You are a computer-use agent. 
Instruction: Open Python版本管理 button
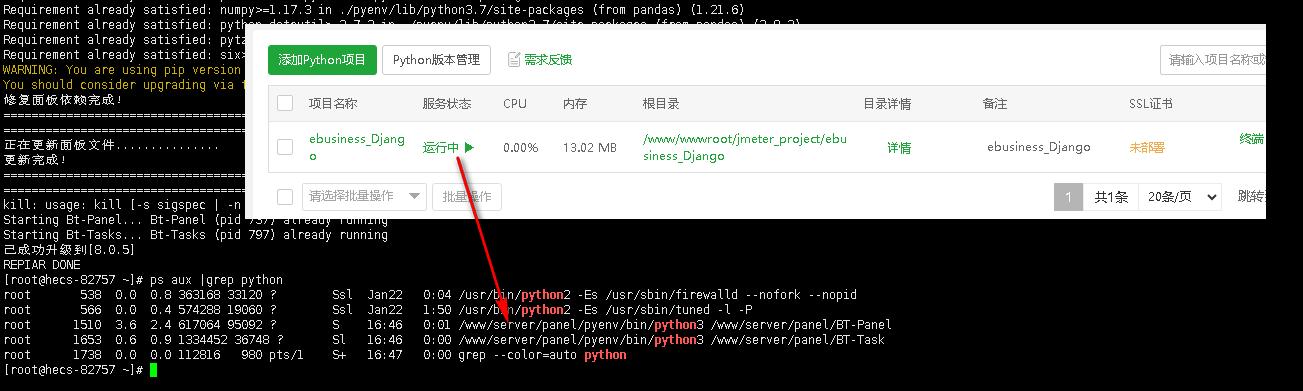[436, 59]
